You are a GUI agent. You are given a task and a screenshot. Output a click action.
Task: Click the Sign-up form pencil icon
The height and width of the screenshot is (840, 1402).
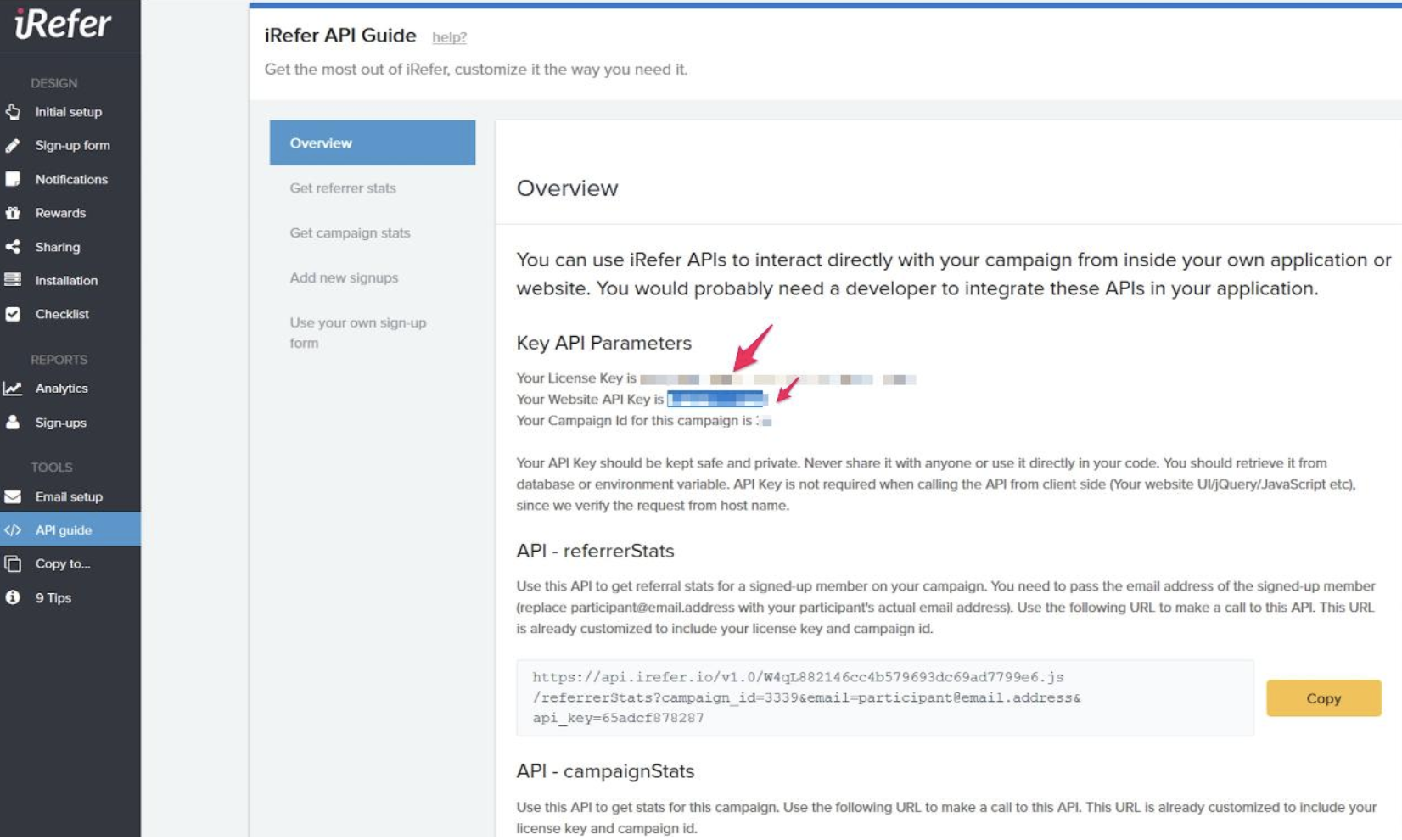(x=13, y=146)
